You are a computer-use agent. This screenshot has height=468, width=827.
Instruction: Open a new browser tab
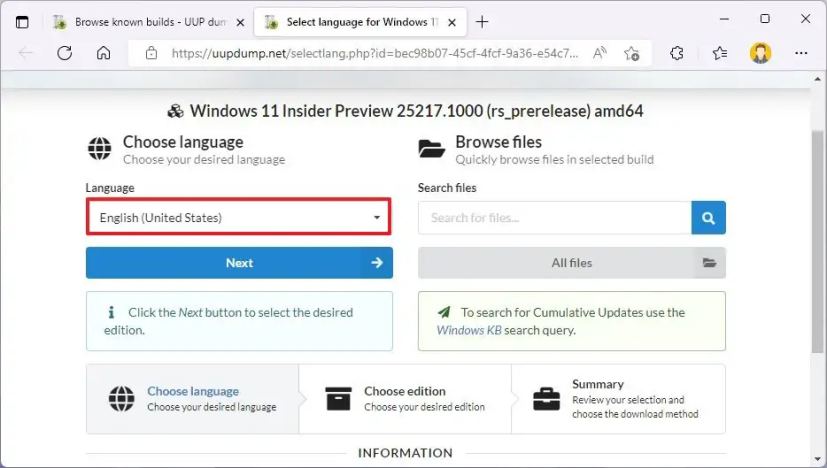[482, 22]
